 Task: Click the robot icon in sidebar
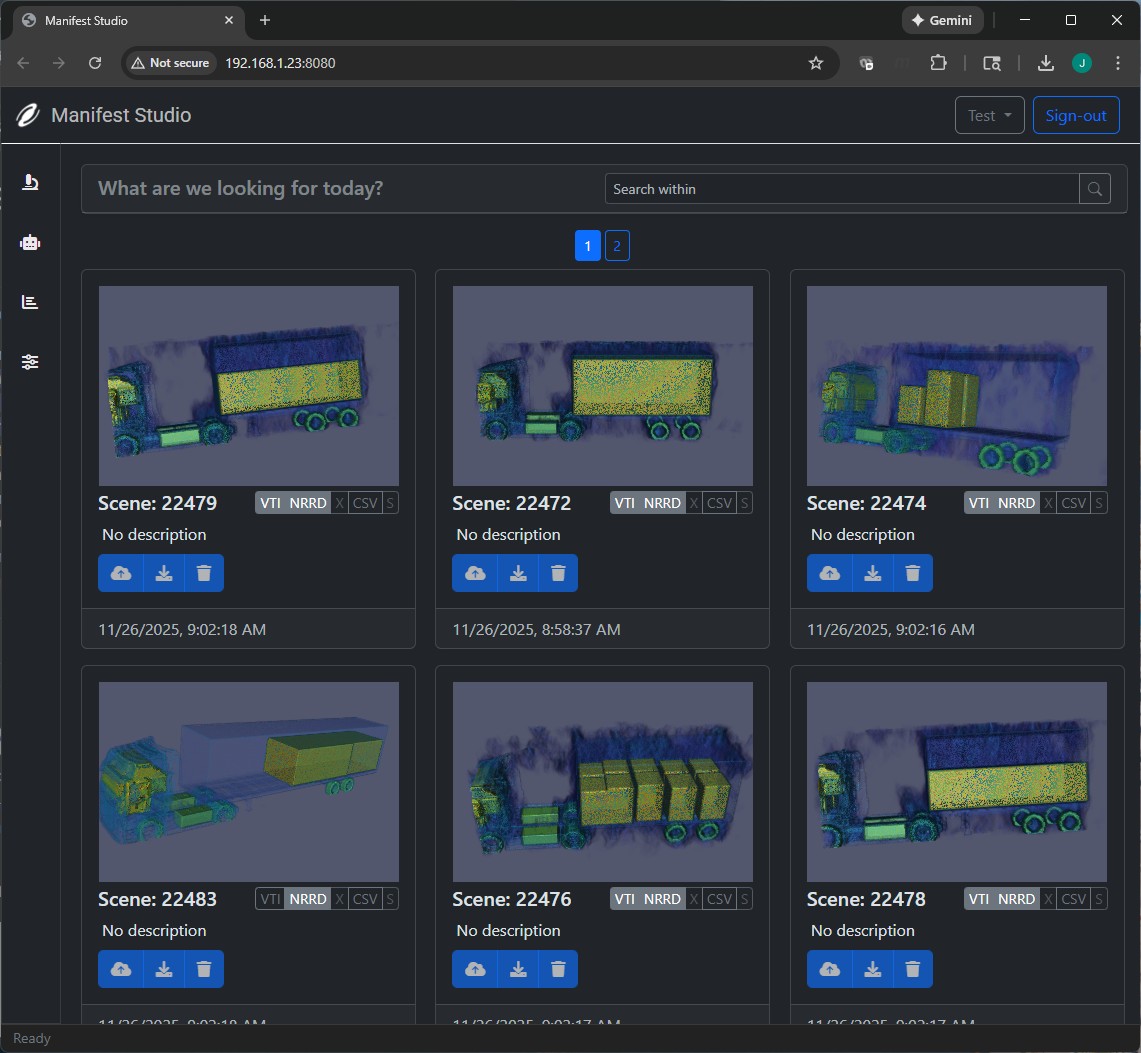click(30, 242)
